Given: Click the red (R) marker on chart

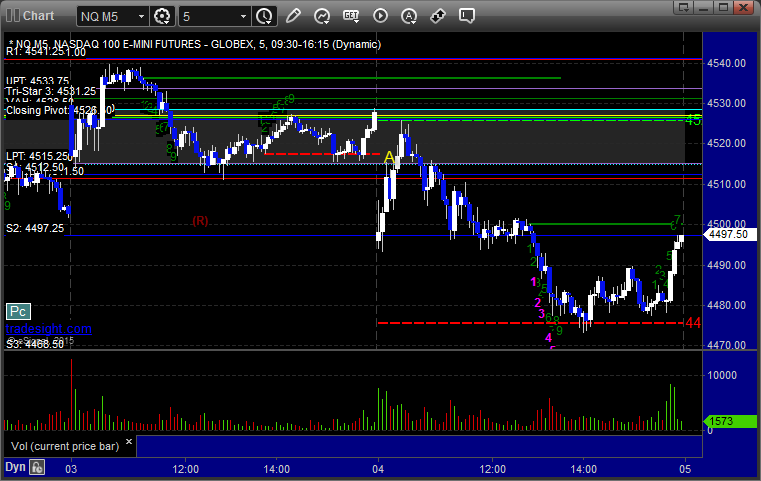Looking at the screenshot, I should (200, 221).
